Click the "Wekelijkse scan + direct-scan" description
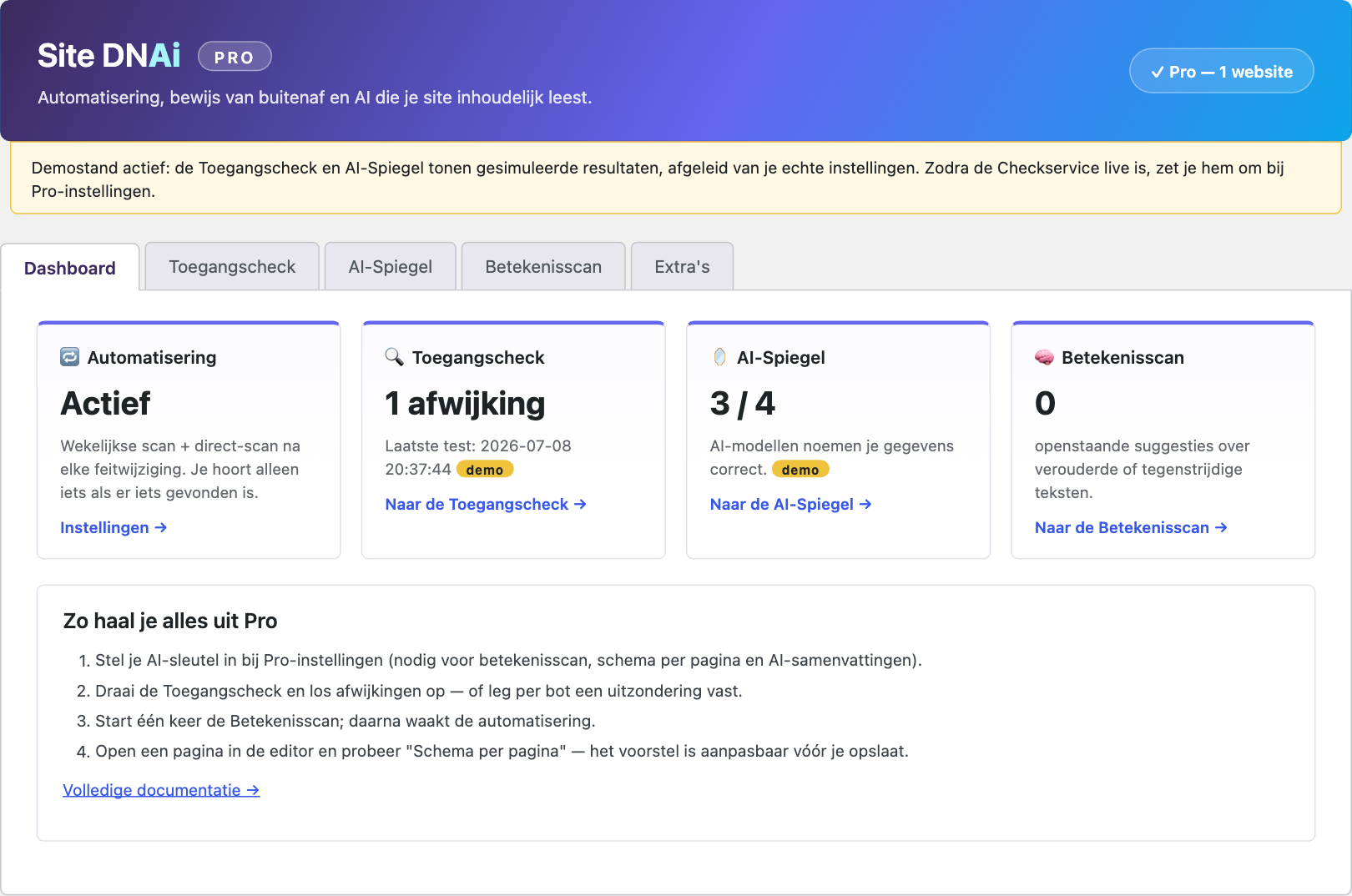Screen dimensions: 1352x896 coord(180,469)
